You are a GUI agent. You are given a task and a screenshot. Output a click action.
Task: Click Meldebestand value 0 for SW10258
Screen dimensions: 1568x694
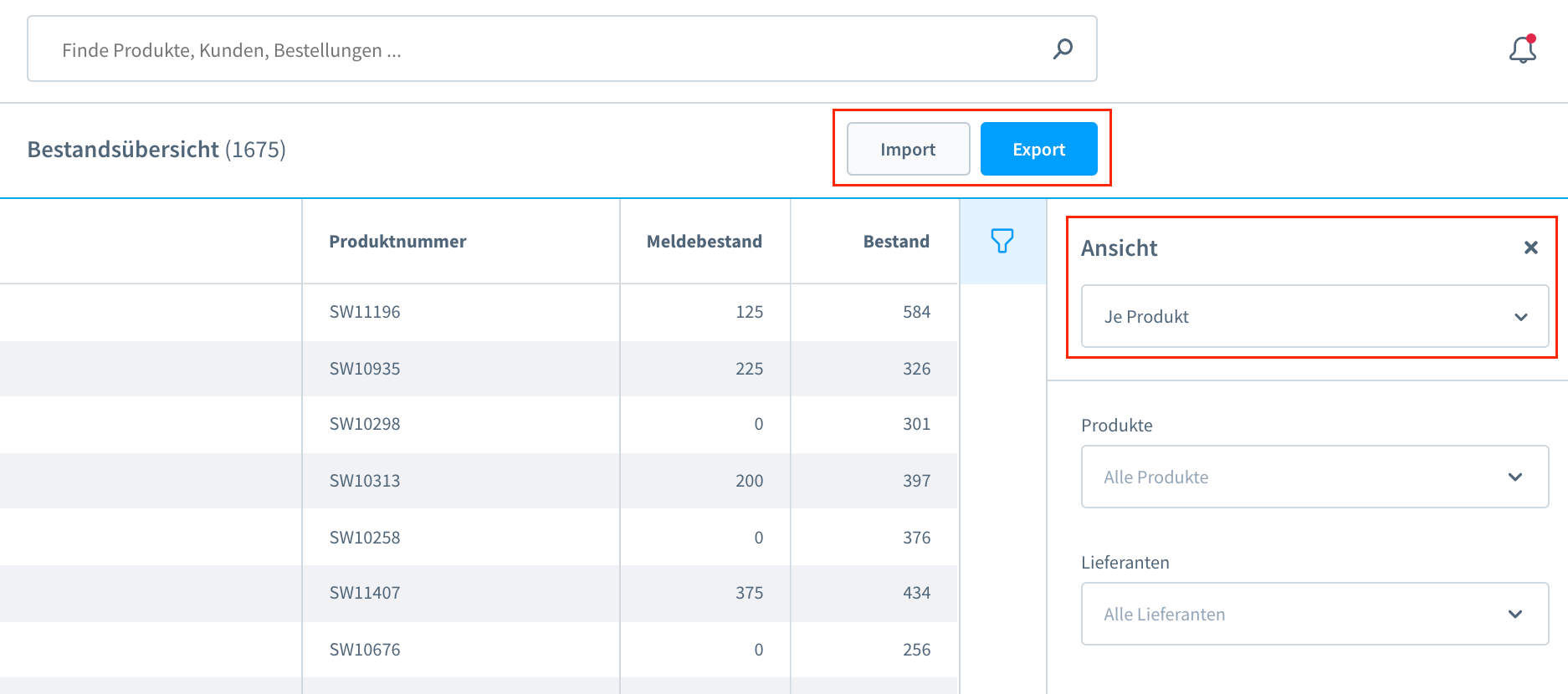point(758,538)
